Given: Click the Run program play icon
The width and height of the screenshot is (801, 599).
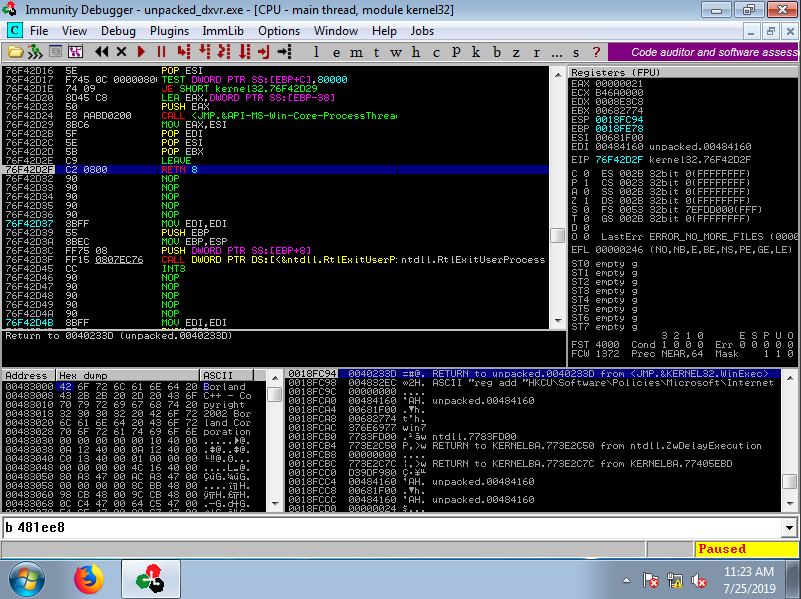Looking at the screenshot, I should (142, 52).
